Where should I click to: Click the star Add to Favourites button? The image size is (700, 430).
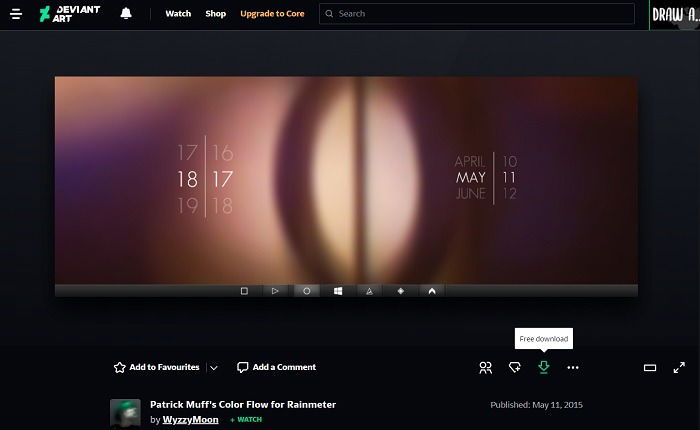pos(157,367)
